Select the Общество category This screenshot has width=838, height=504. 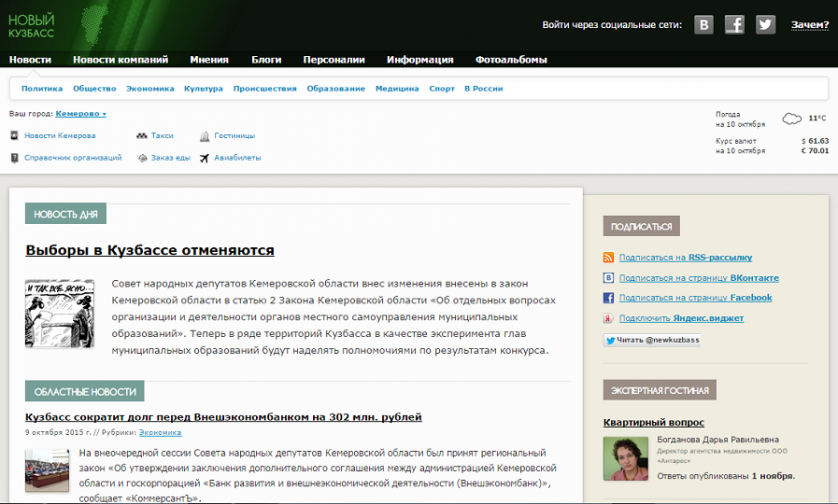(x=94, y=89)
